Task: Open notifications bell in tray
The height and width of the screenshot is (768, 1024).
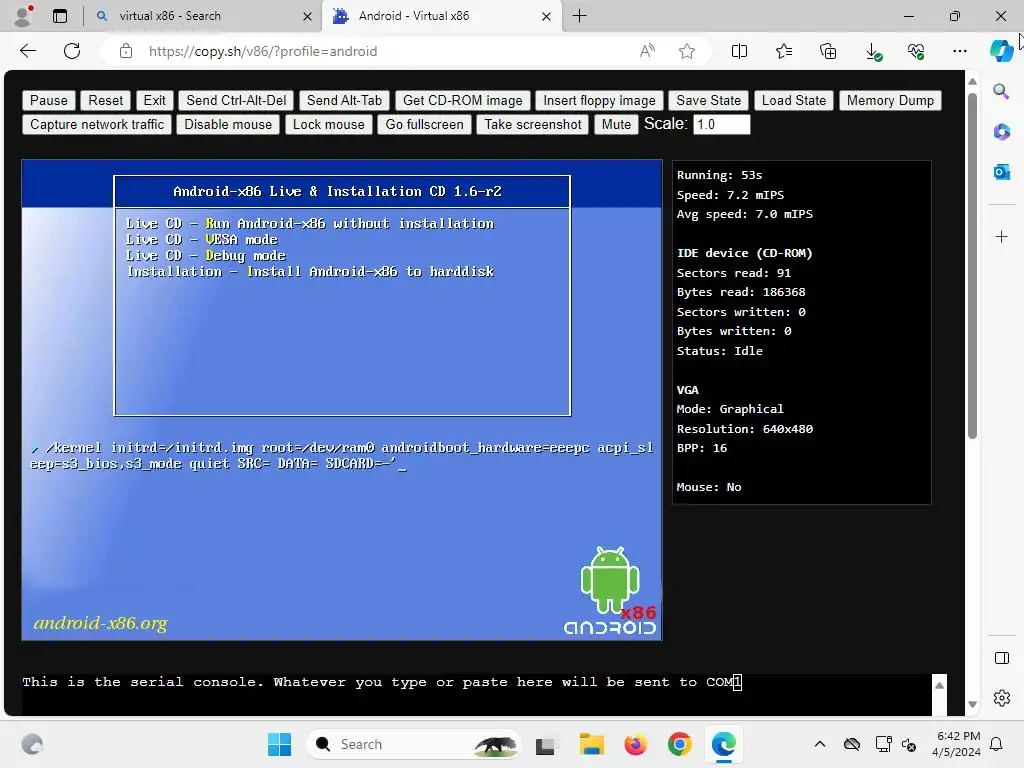Action: click(x=996, y=744)
